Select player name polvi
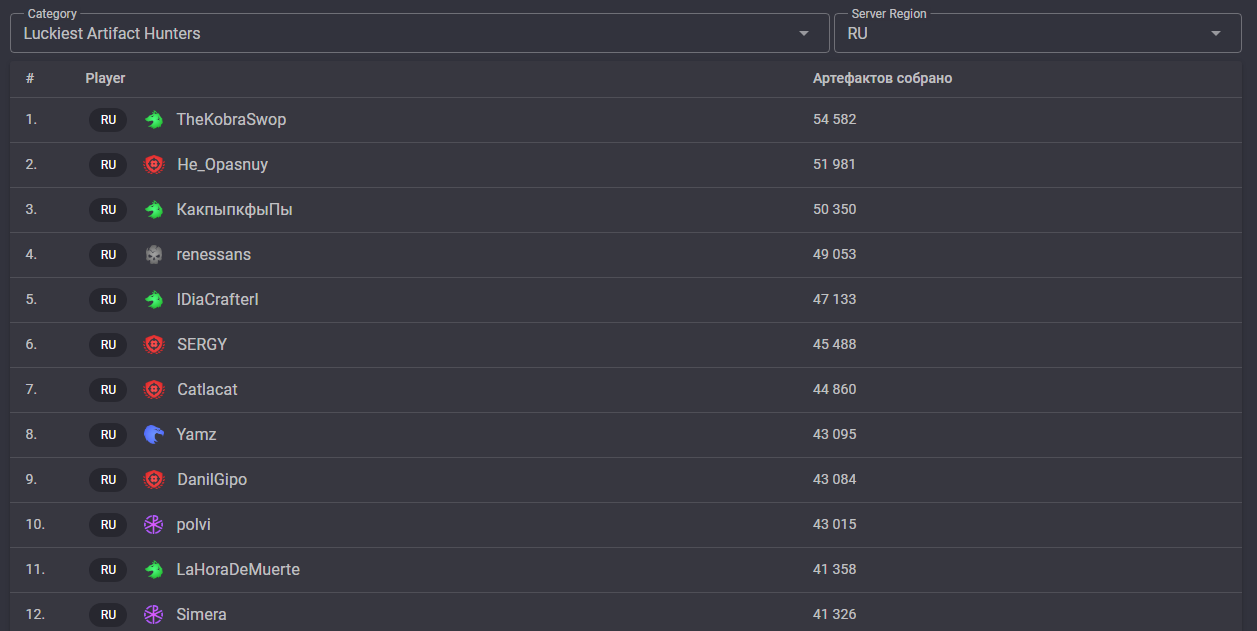This screenshot has height=631, width=1257. pyautogui.click(x=194, y=525)
